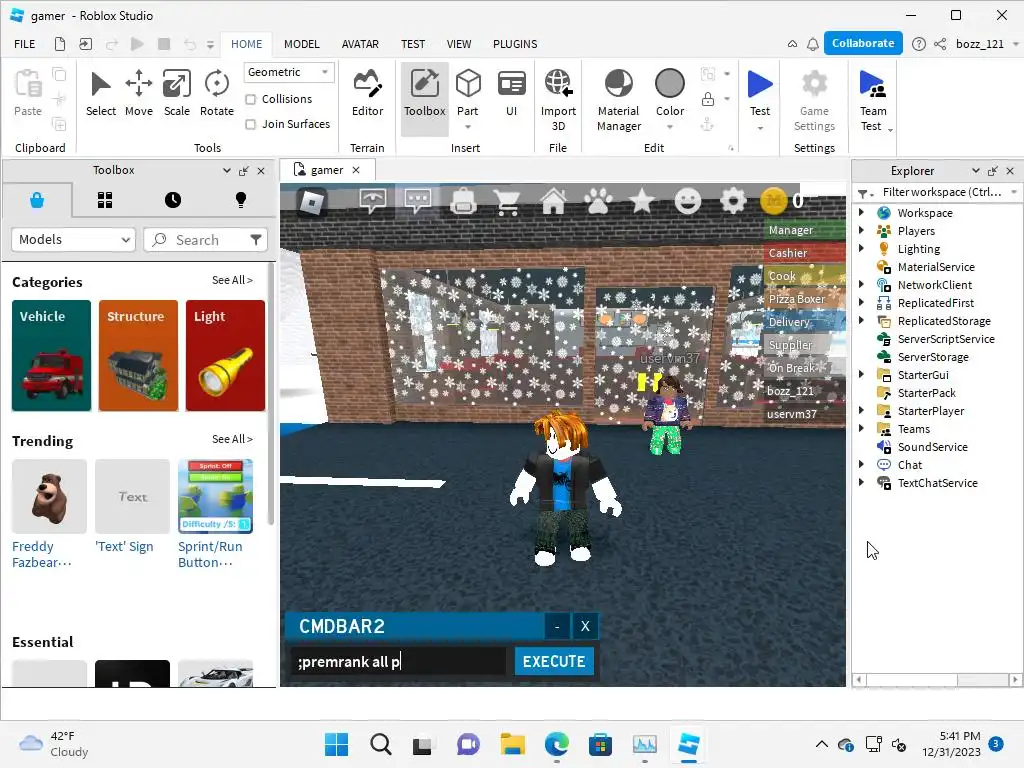Select the Select tool
This screenshot has height=768, width=1024.
click(101, 93)
